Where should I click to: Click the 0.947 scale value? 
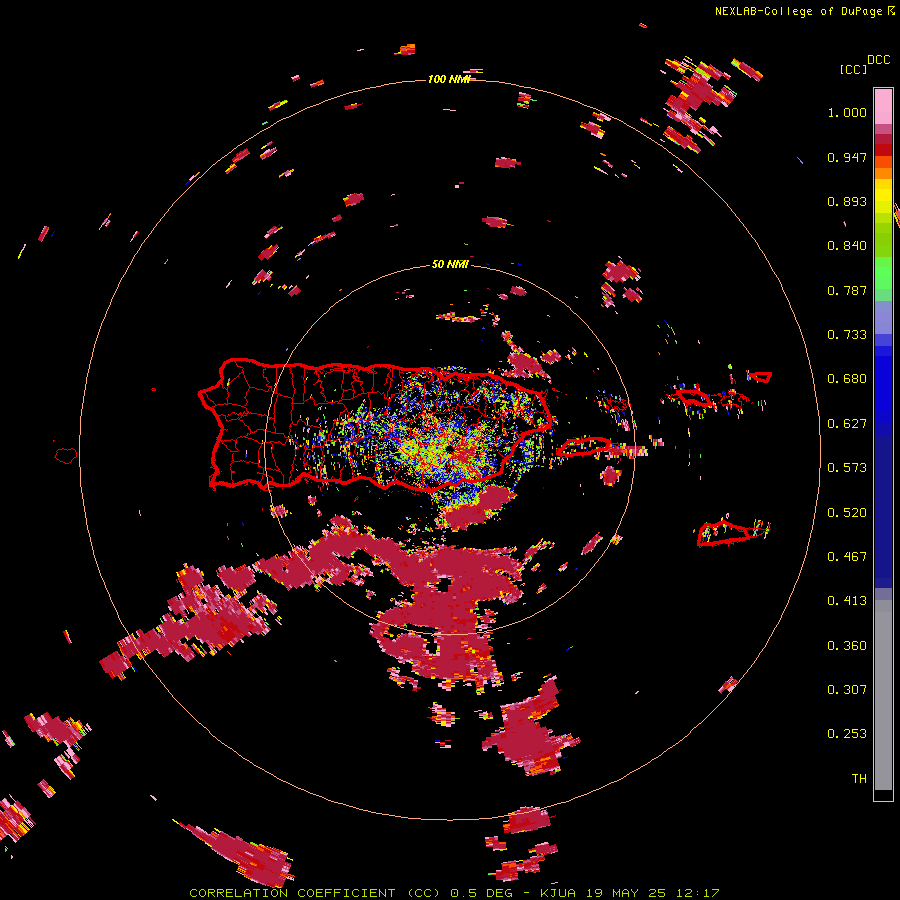point(847,157)
